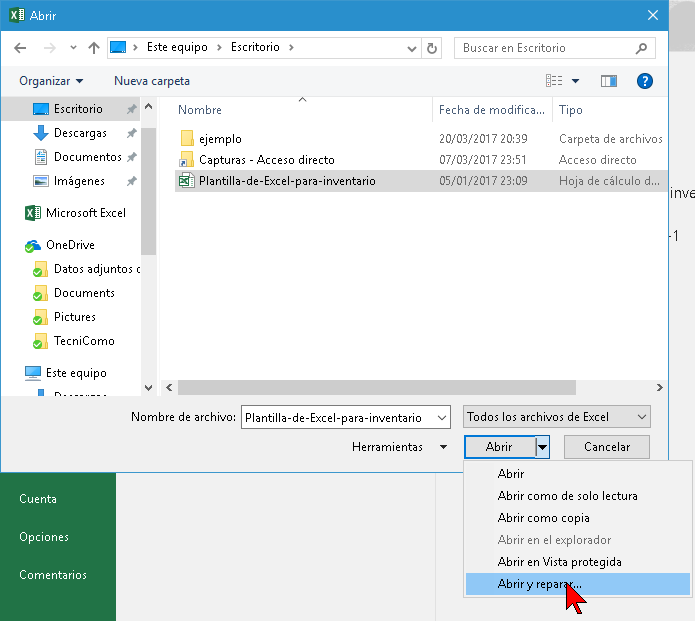Click navigation pane scroll up arrow
The image size is (695, 621).
pyautogui.click(x=148, y=106)
